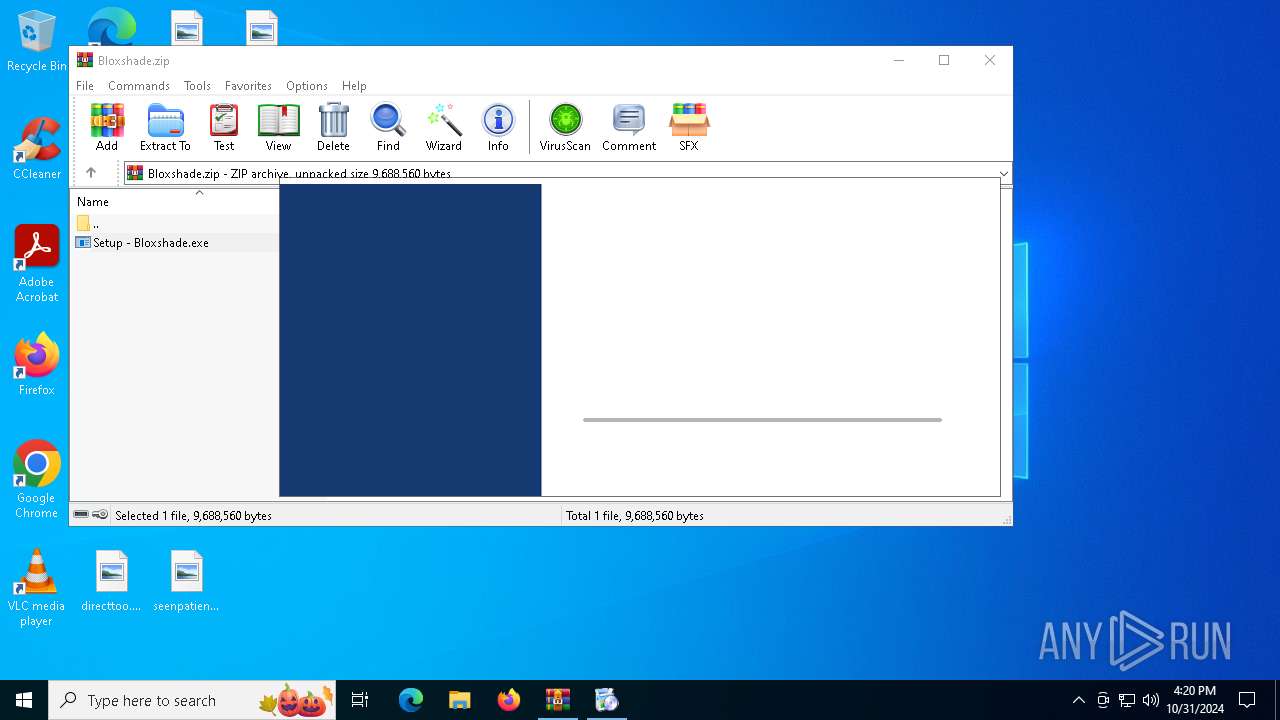Expand the archive path dropdown arrow
1280x720 pixels.
coord(1004,174)
